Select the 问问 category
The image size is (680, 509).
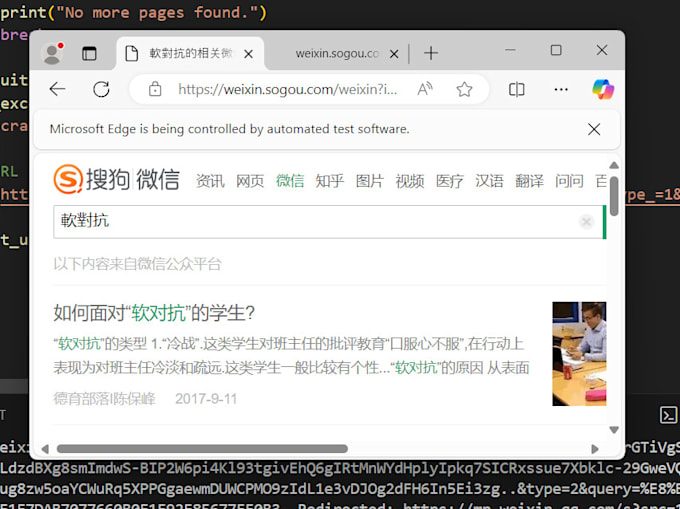pyautogui.click(x=569, y=181)
